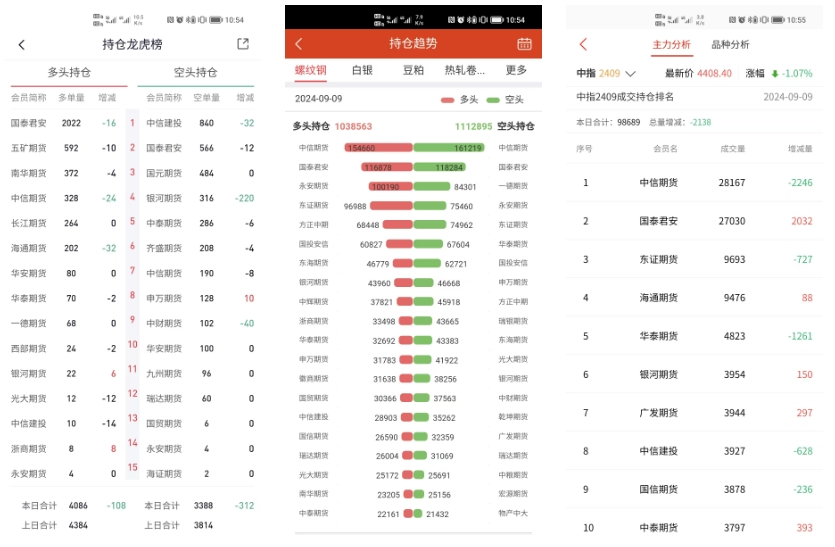Tap red back arrow beside 主力分析

584,45
